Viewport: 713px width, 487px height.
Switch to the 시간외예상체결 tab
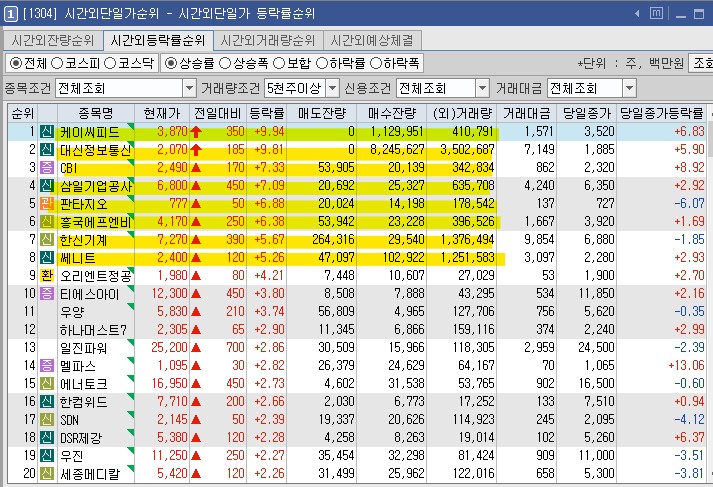tap(372, 40)
